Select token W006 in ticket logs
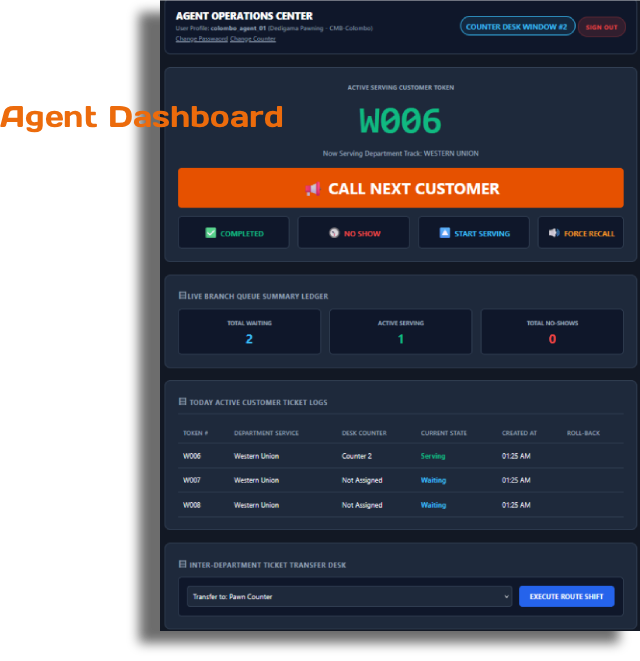Image resolution: width=640 pixels, height=661 pixels. pyautogui.click(x=192, y=456)
